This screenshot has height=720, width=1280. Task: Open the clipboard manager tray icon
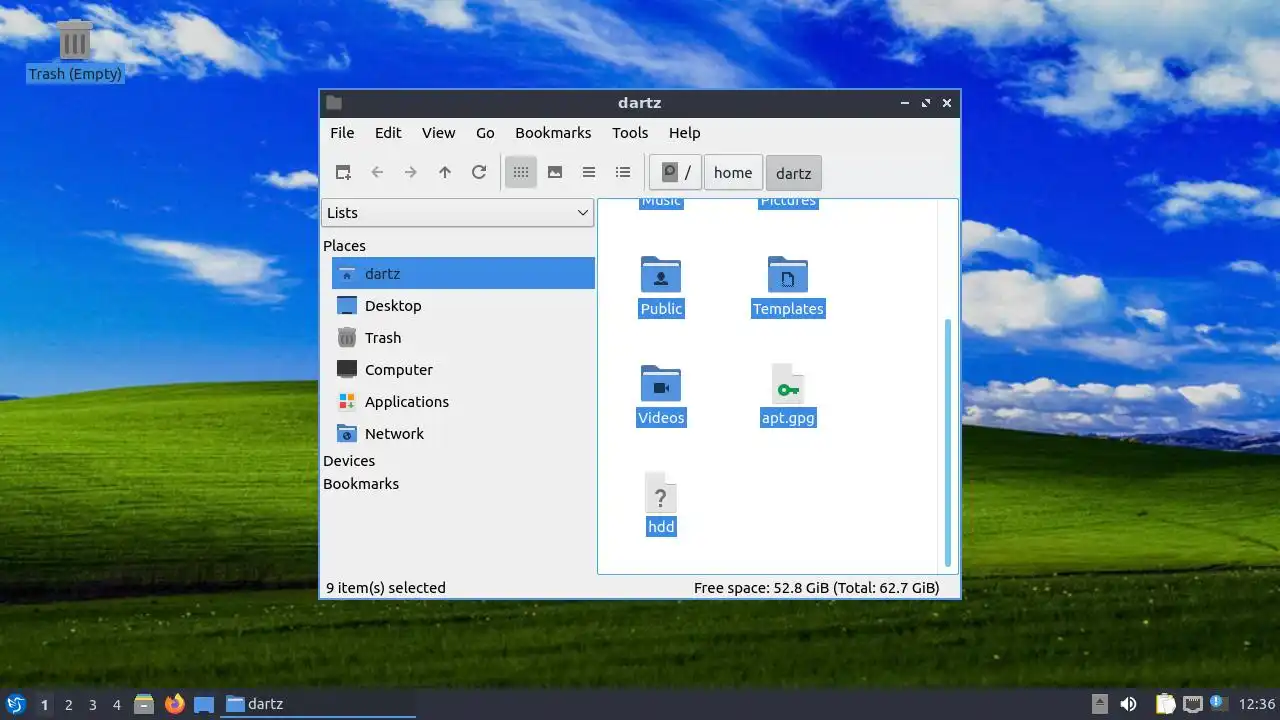click(1165, 704)
